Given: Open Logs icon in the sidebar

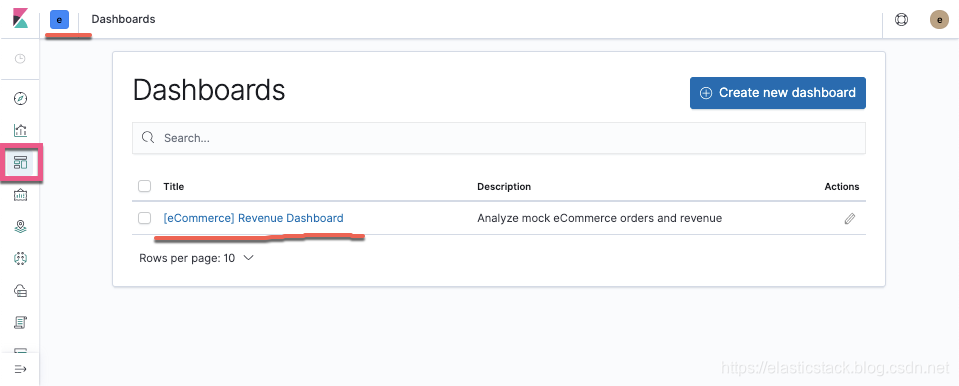Looking at the screenshot, I should click(x=20, y=322).
